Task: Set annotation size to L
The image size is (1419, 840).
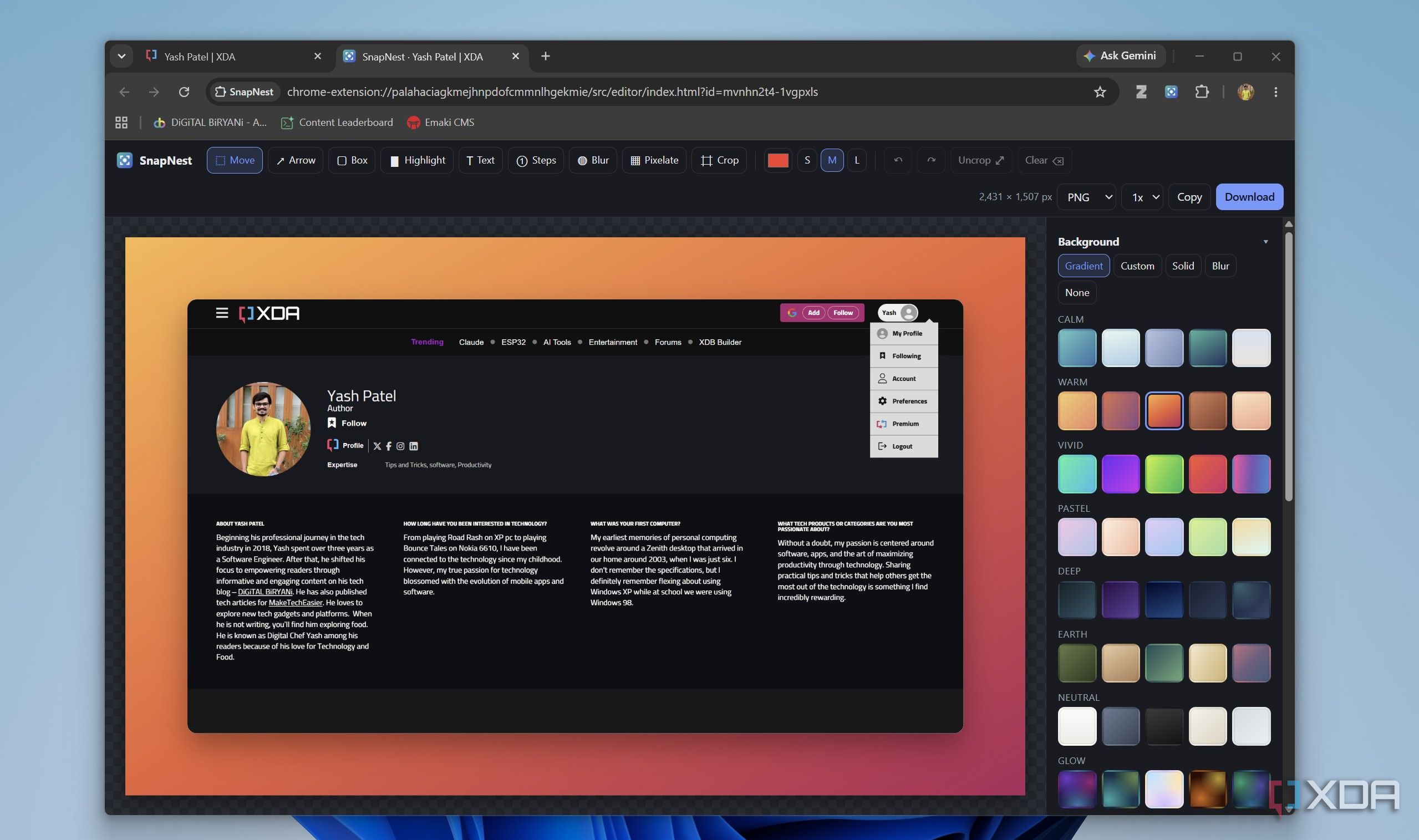Action: pyautogui.click(x=857, y=160)
